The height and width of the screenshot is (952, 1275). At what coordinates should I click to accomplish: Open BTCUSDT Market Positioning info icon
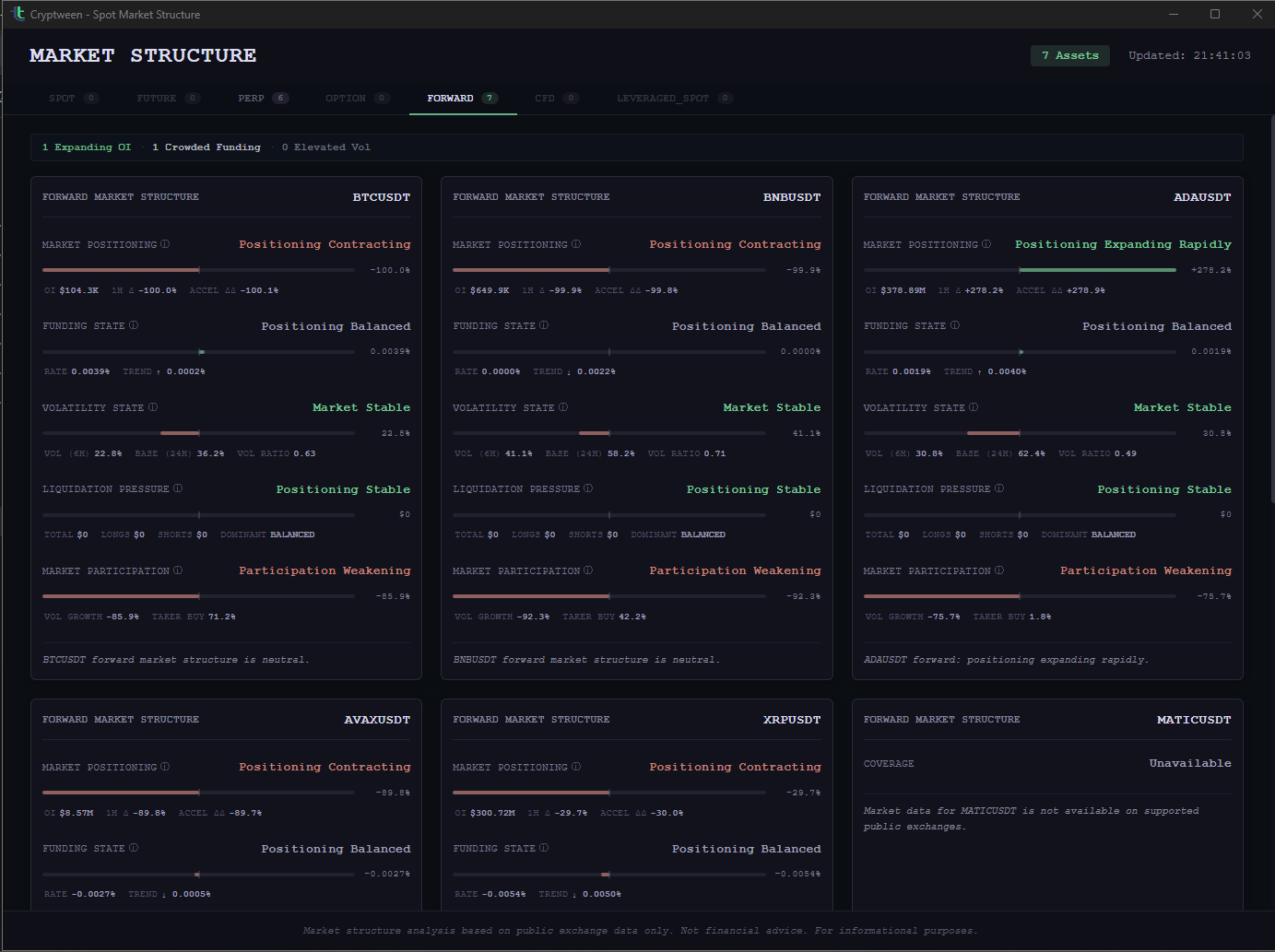(165, 244)
